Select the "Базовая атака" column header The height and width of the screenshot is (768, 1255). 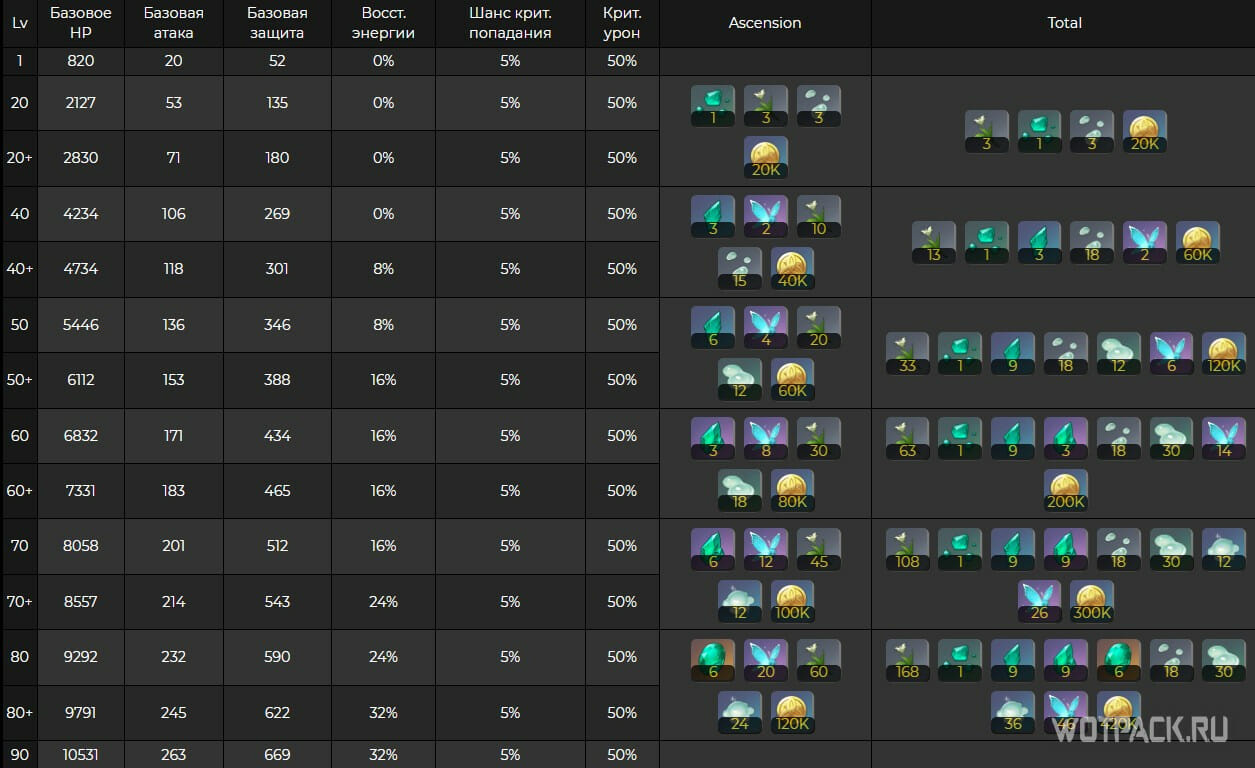174,23
